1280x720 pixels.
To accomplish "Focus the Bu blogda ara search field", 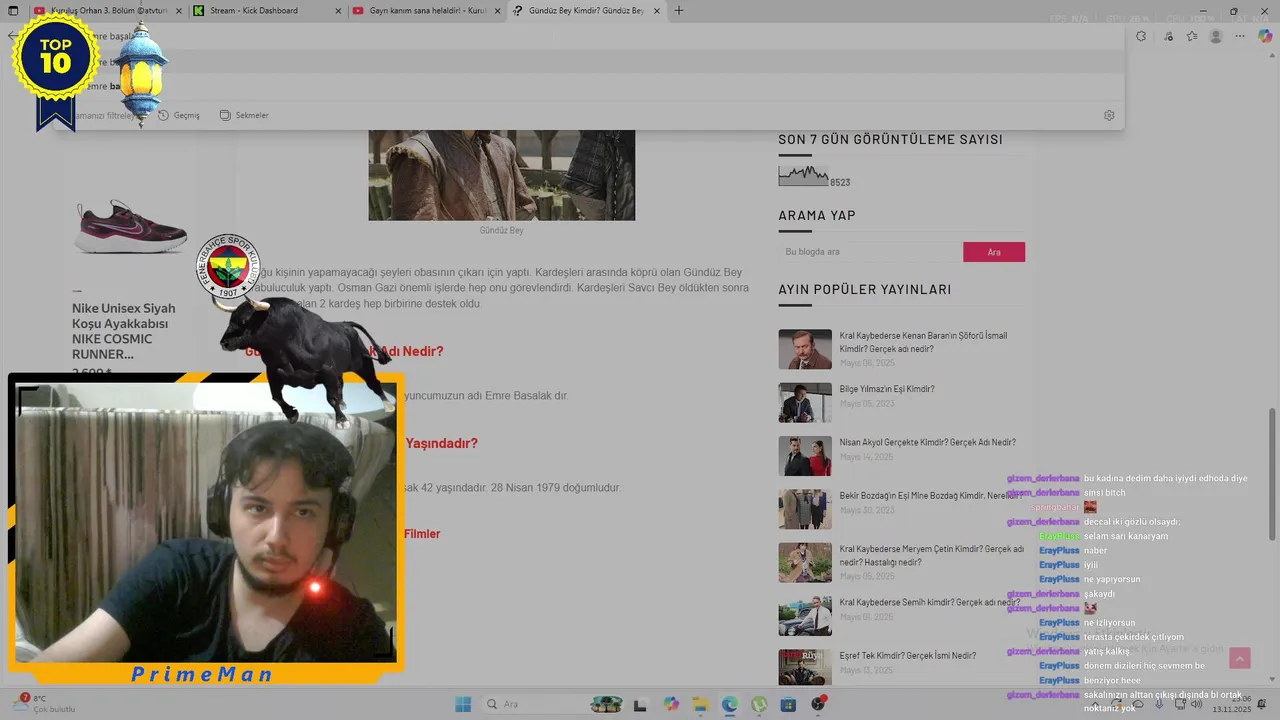I will [870, 252].
